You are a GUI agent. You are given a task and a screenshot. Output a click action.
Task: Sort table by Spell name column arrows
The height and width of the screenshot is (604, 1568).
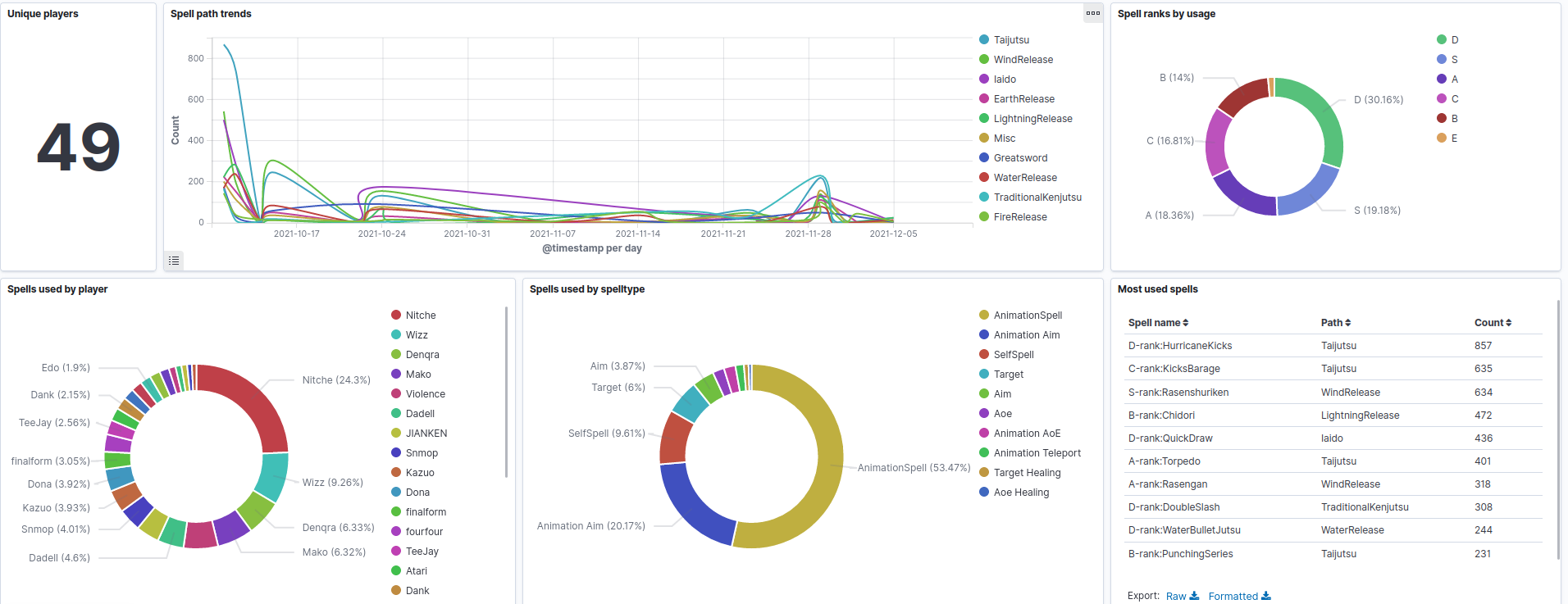(1185, 323)
